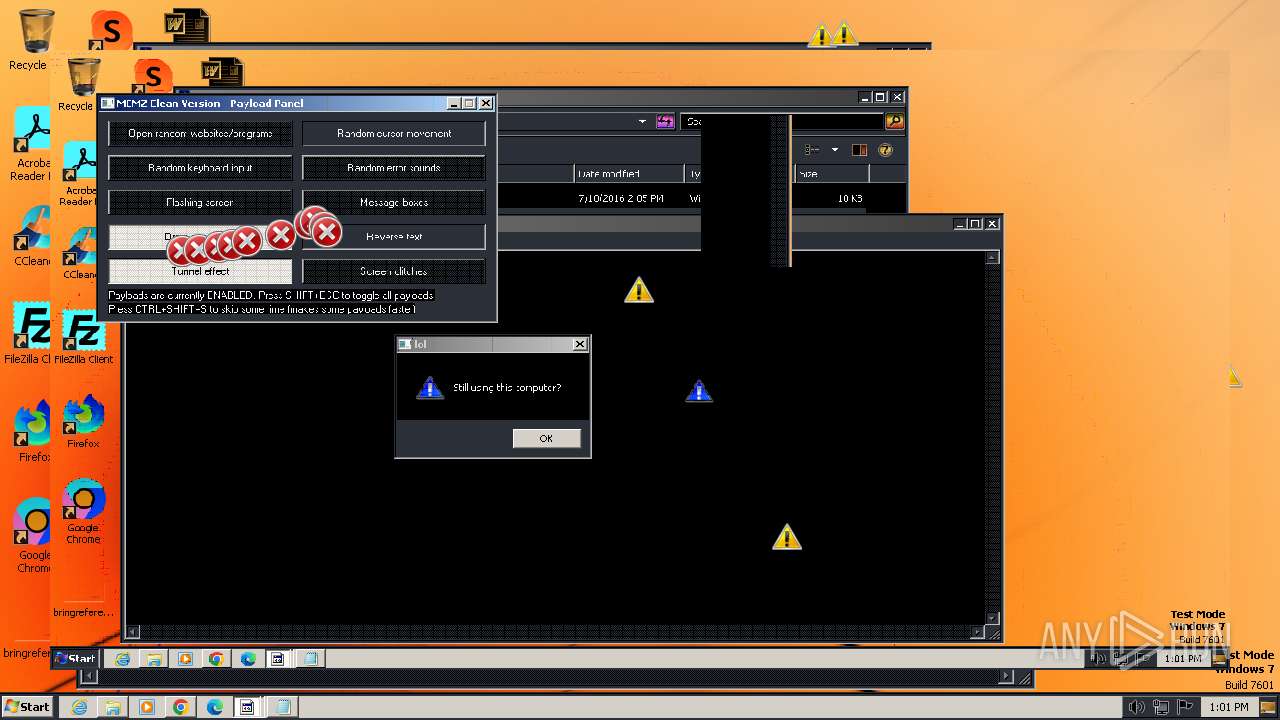Launch Internet Explorer from bottom taskbar
Image resolution: width=1280 pixels, height=720 pixels.
[x=79, y=707]
